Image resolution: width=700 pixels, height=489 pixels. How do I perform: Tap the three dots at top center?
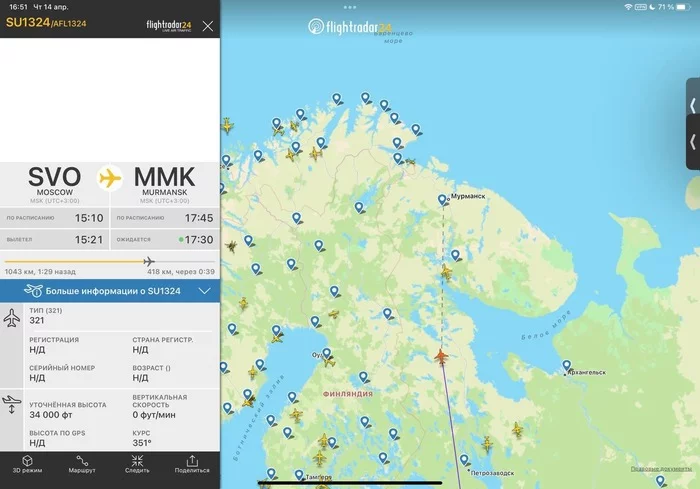click(x=350, y=7)
